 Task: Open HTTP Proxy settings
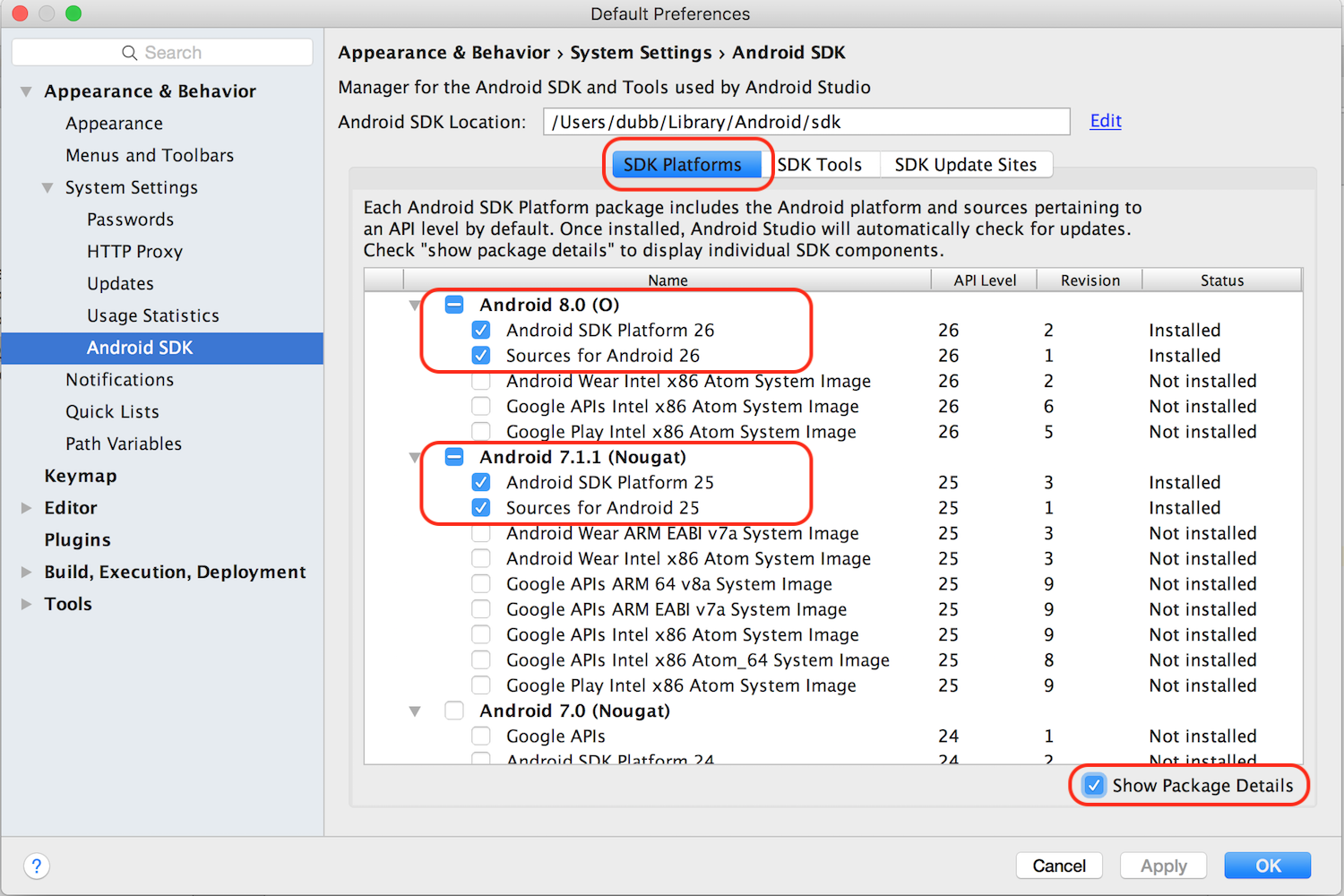[x=134, y=252]
